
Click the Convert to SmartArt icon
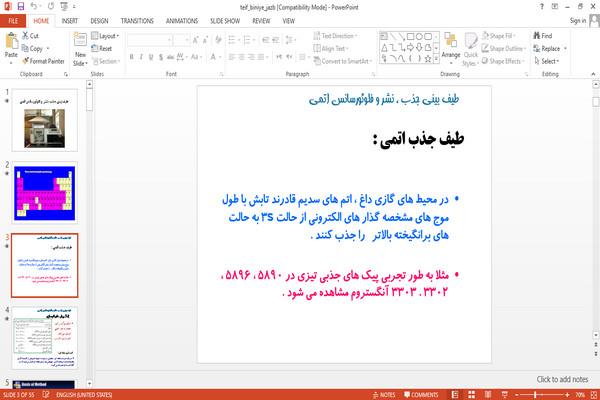[x=317, y=61]
